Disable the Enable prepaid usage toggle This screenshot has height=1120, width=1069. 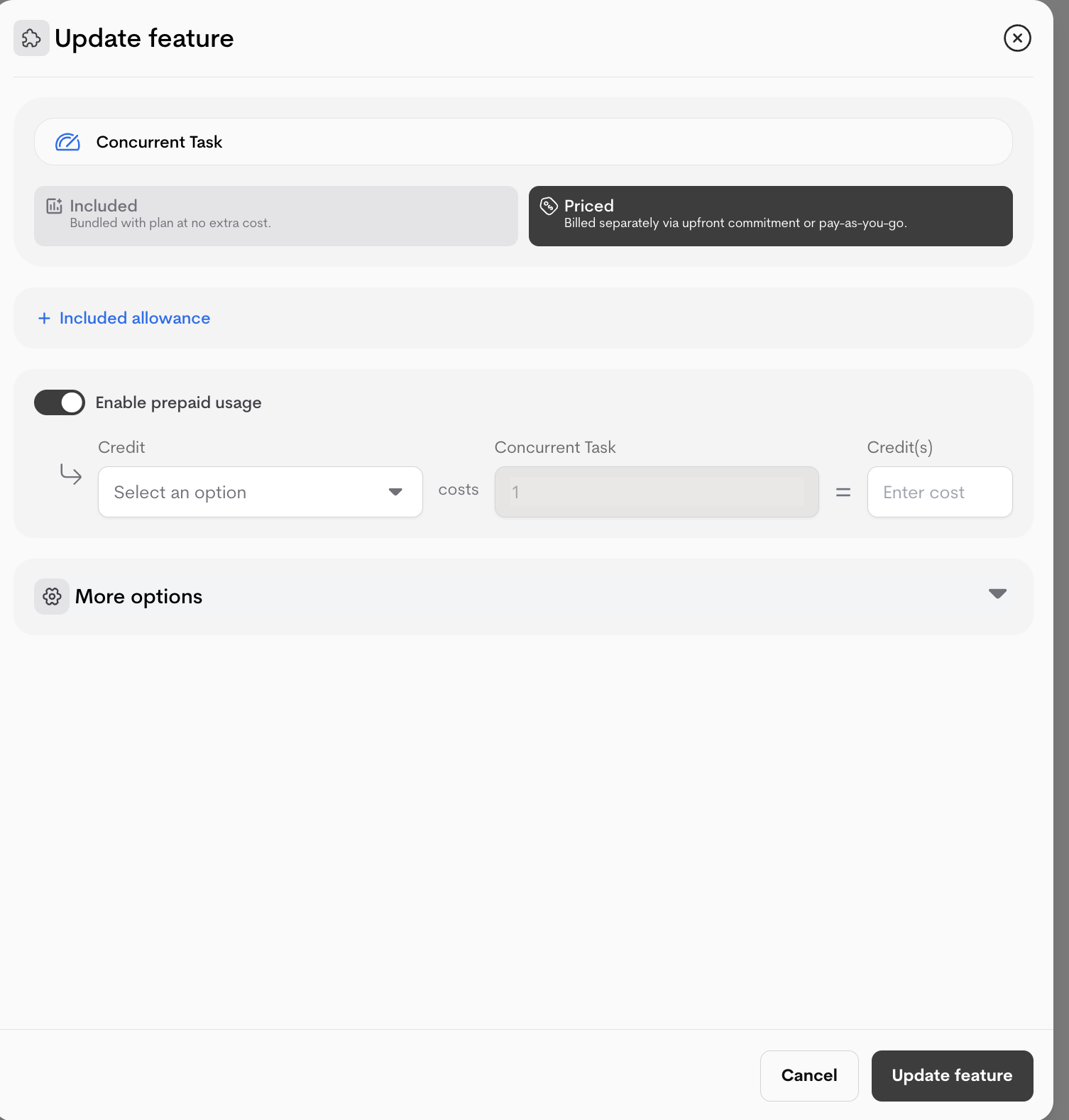(60, 402)
